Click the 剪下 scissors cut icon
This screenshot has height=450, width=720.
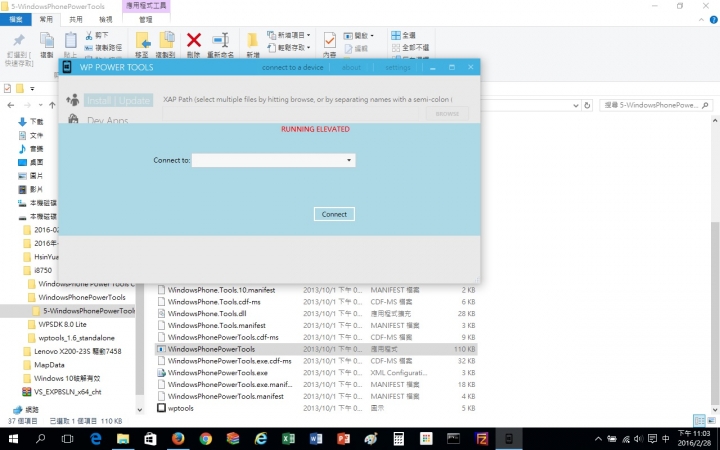(89, 35)
